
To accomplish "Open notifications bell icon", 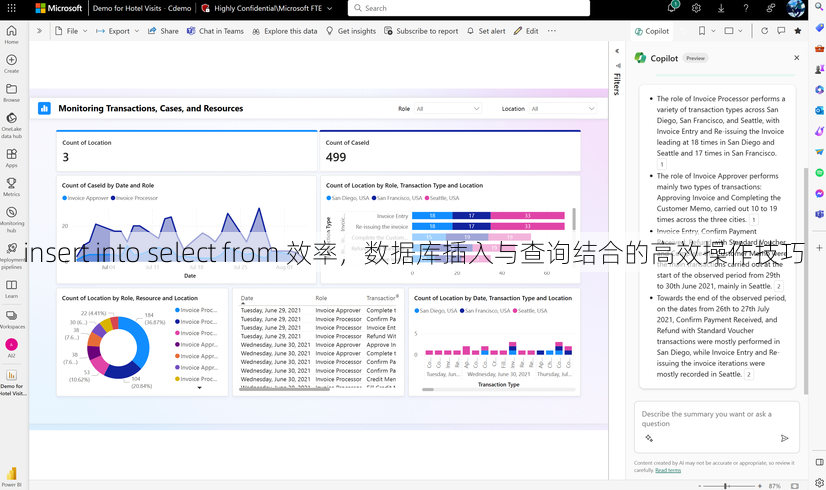I will pos(671,8).
